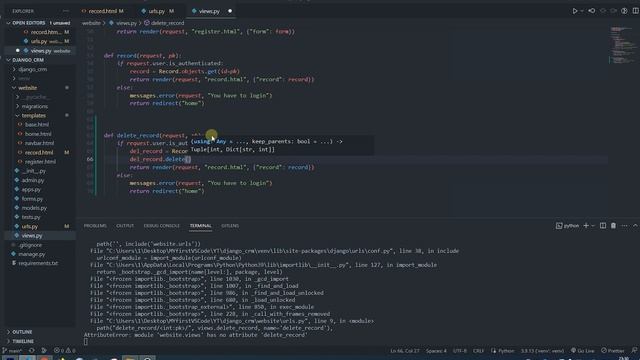Select the python terminal shell label
640x360 pixels.
point(568,226)
